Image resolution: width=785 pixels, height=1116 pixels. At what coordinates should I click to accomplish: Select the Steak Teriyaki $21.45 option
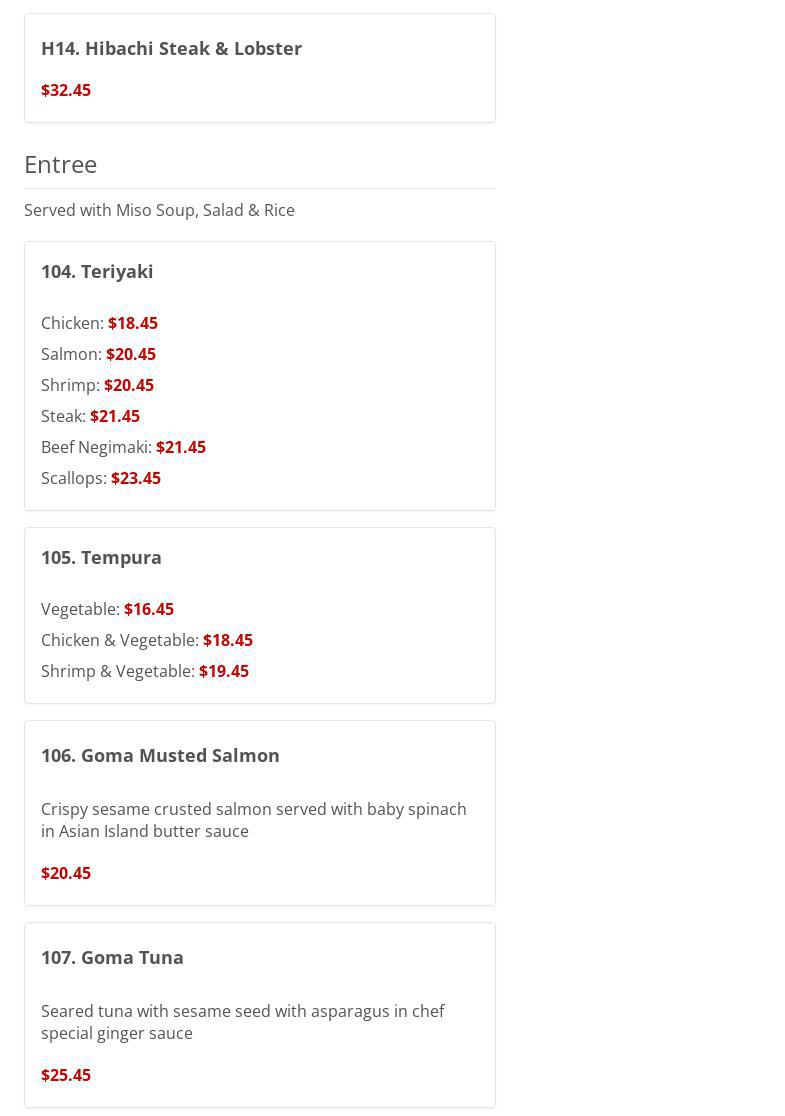pos(91,416)
